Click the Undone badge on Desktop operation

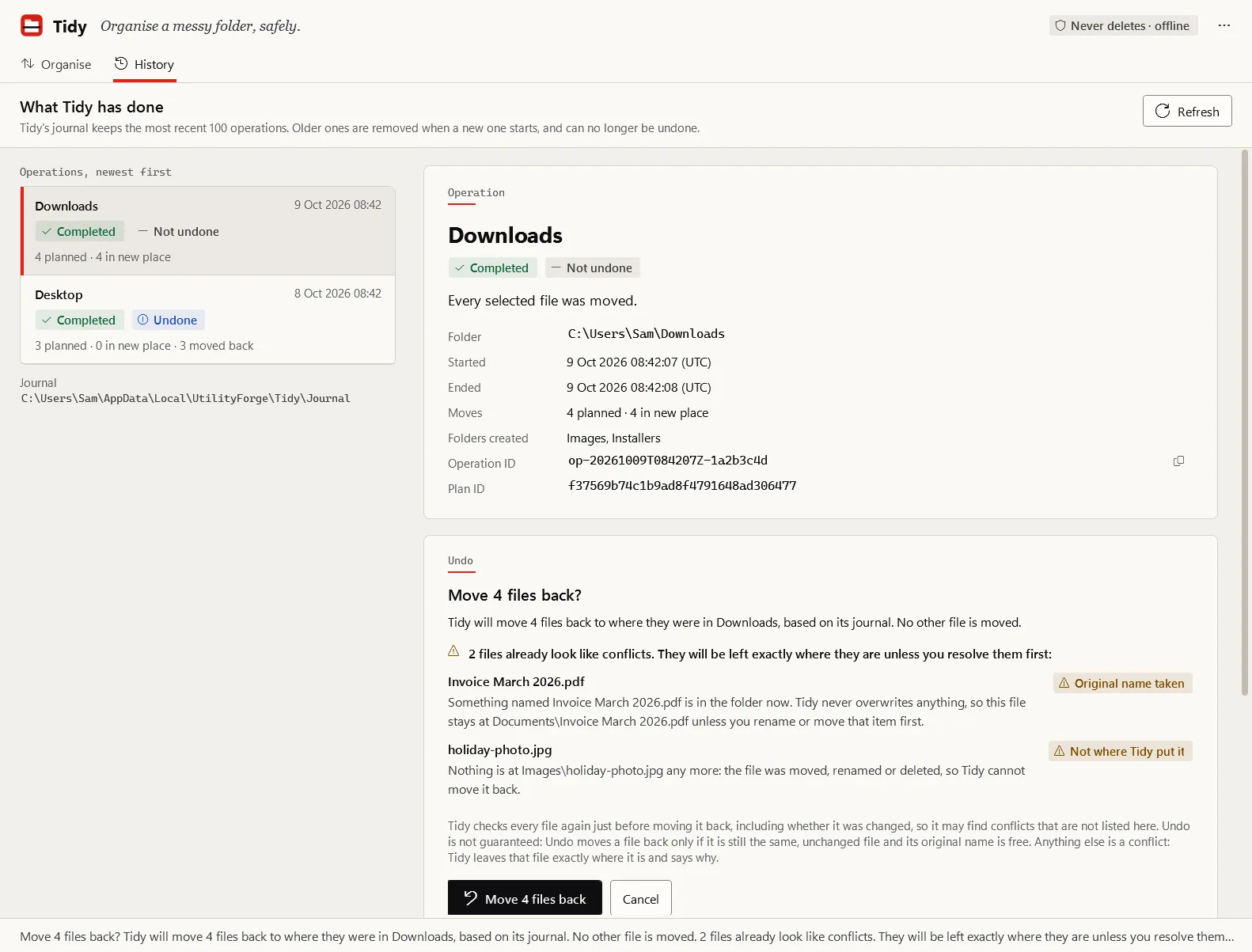tap(168, 320)
